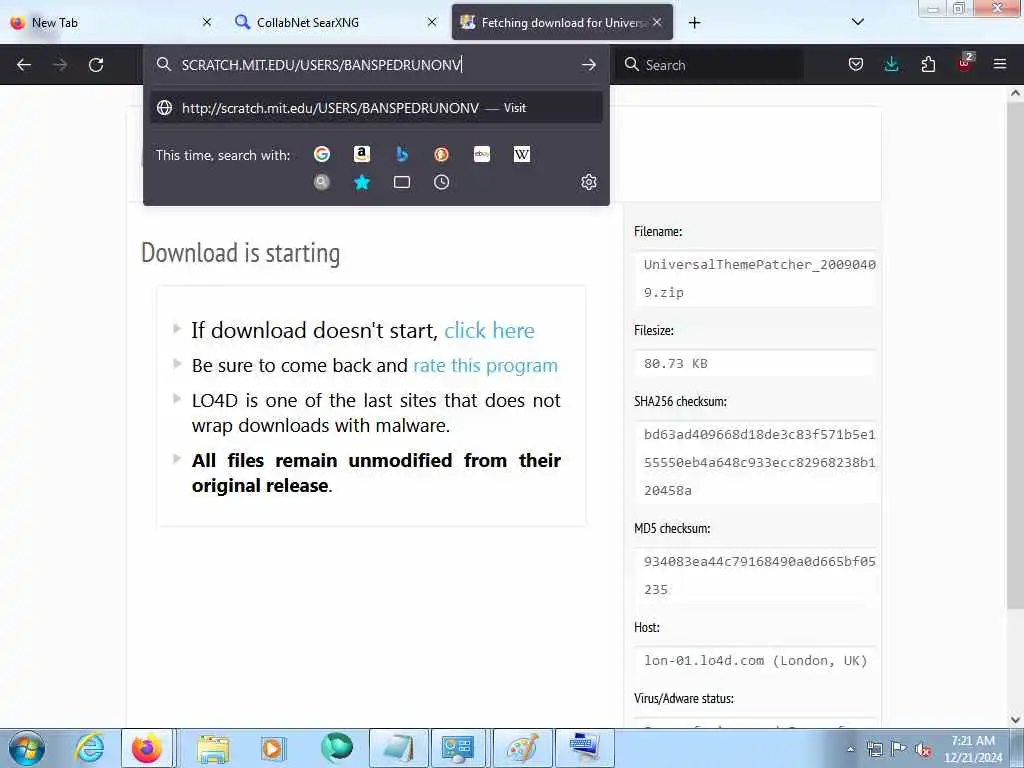
Task: Click the UniversalThemePatcher filename text
Action: tap(760, 278)
